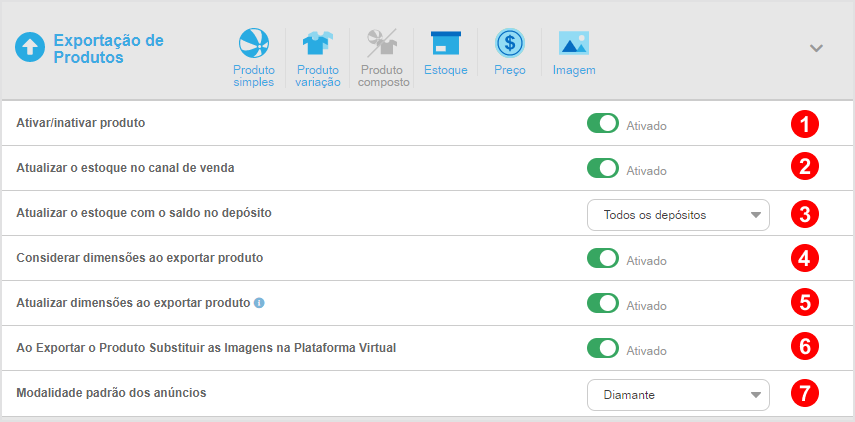855x422 pixels.
Task: Toggle Ativar/inativar produto switch
Action: point(603,123)
